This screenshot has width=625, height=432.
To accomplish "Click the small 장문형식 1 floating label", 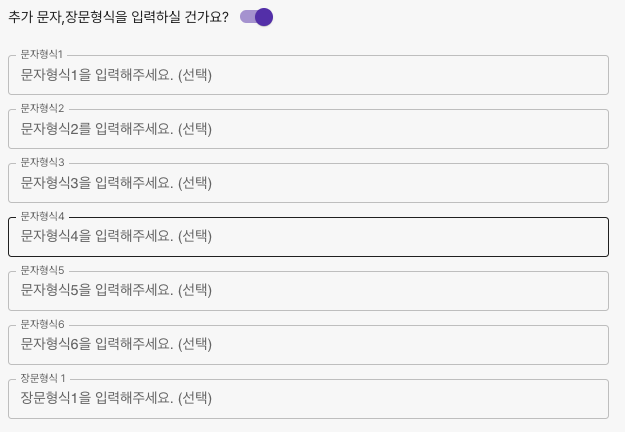I will [x=43, y=378].
